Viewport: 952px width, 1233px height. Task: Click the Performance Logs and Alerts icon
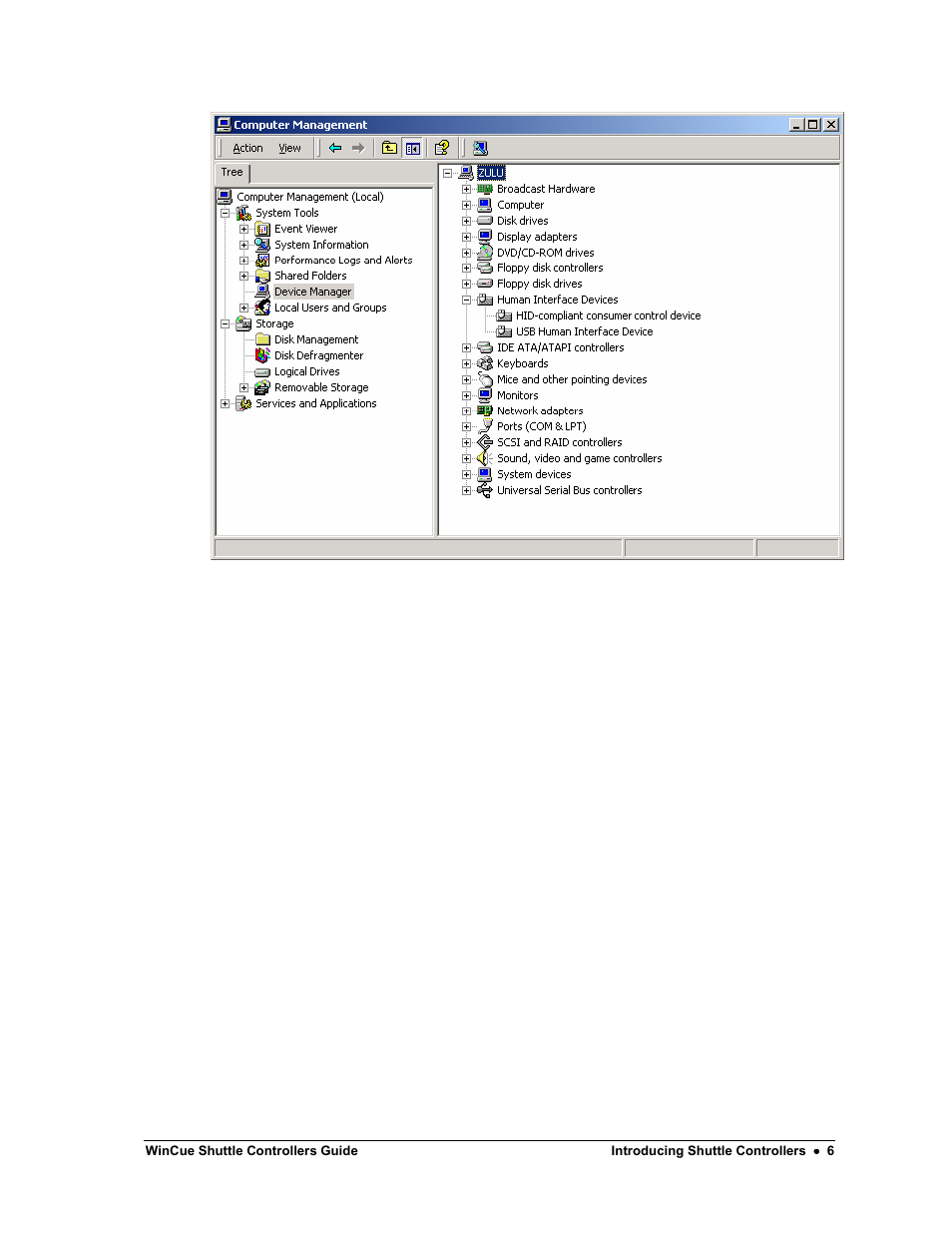262,260
